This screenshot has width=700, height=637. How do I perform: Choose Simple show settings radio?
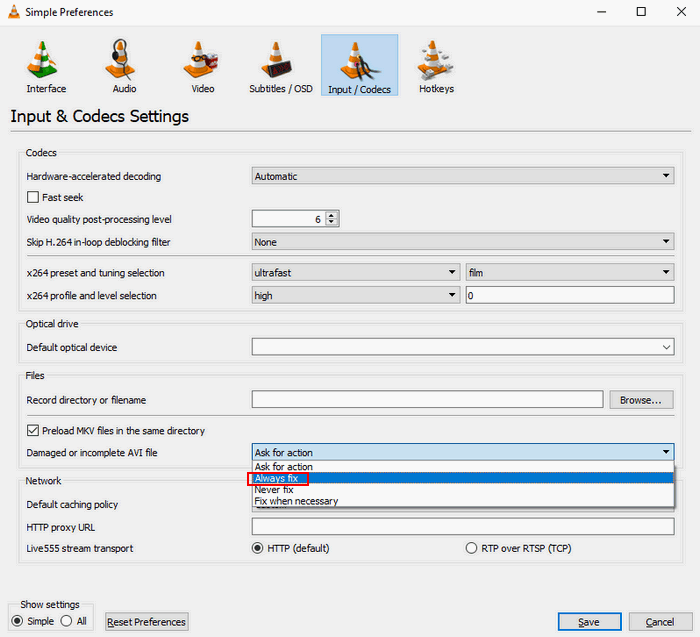click(17, 621)
